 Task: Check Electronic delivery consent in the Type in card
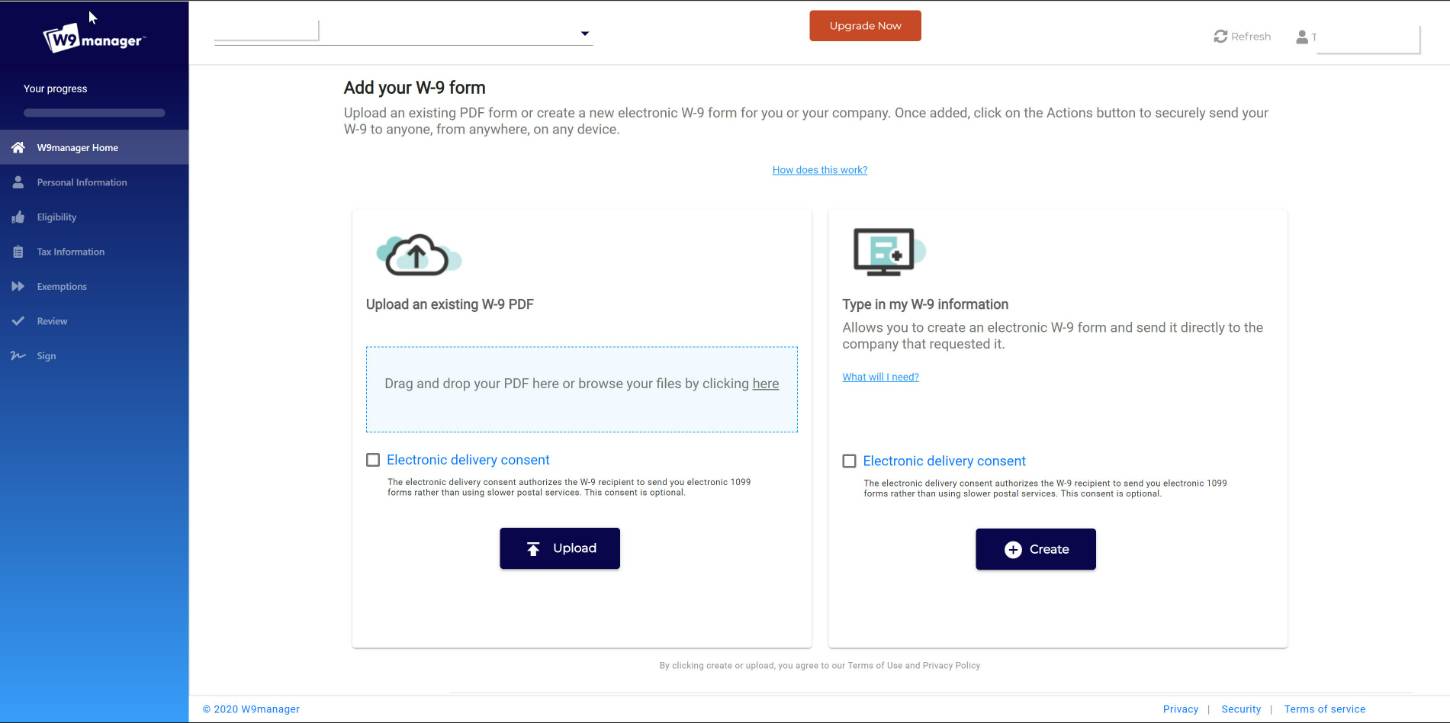tap(849, 461)
